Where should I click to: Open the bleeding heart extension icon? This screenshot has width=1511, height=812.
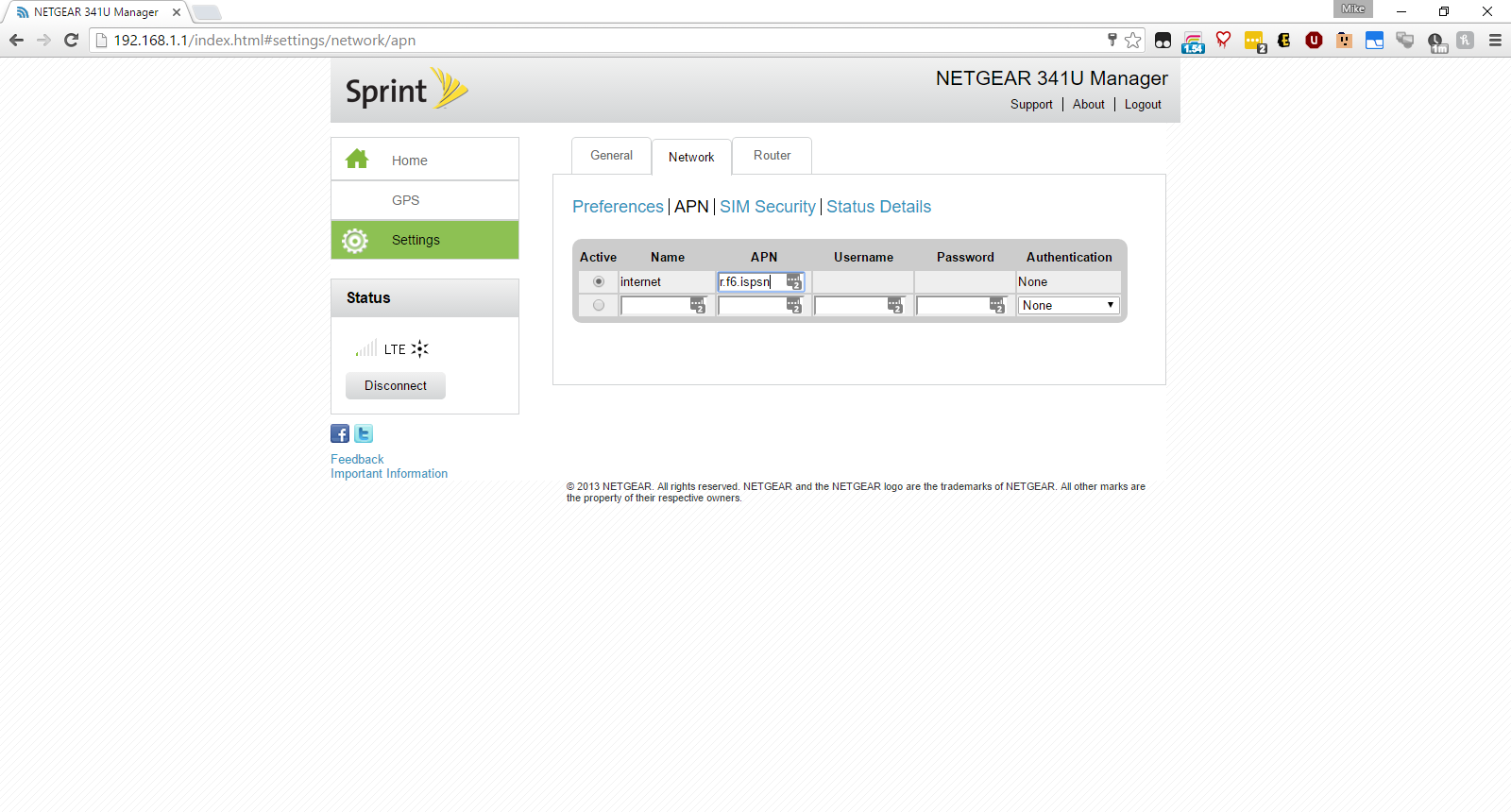1223,40
